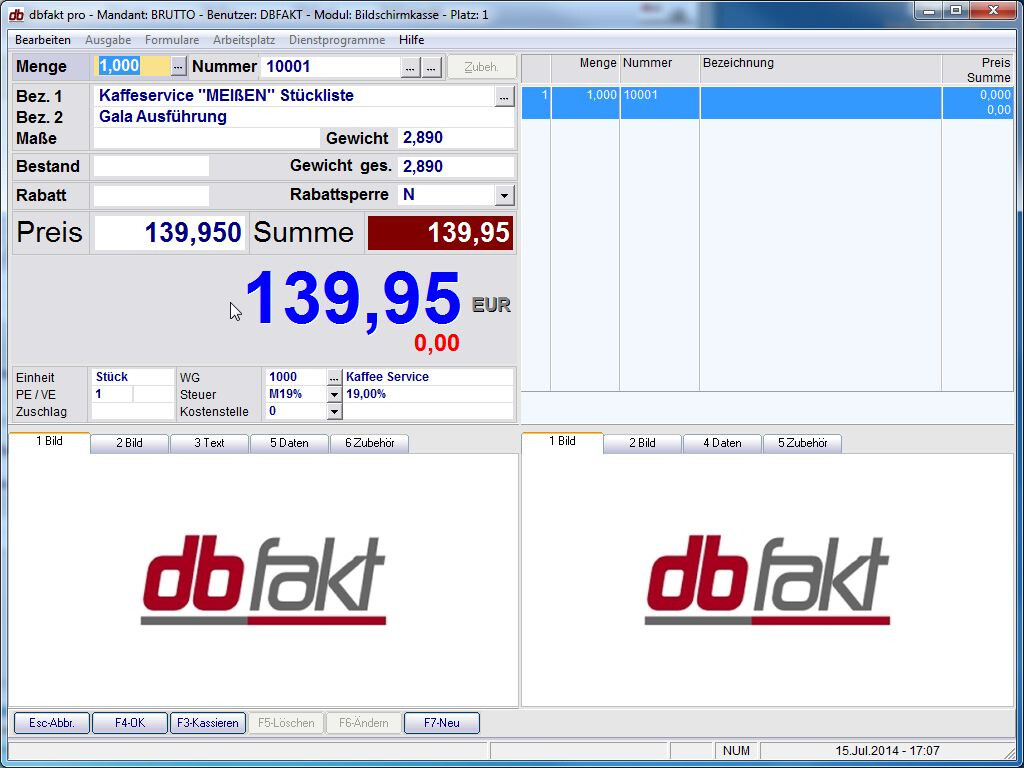
Task: Click the F7-Neu button
Action: [x=442, y=722]
